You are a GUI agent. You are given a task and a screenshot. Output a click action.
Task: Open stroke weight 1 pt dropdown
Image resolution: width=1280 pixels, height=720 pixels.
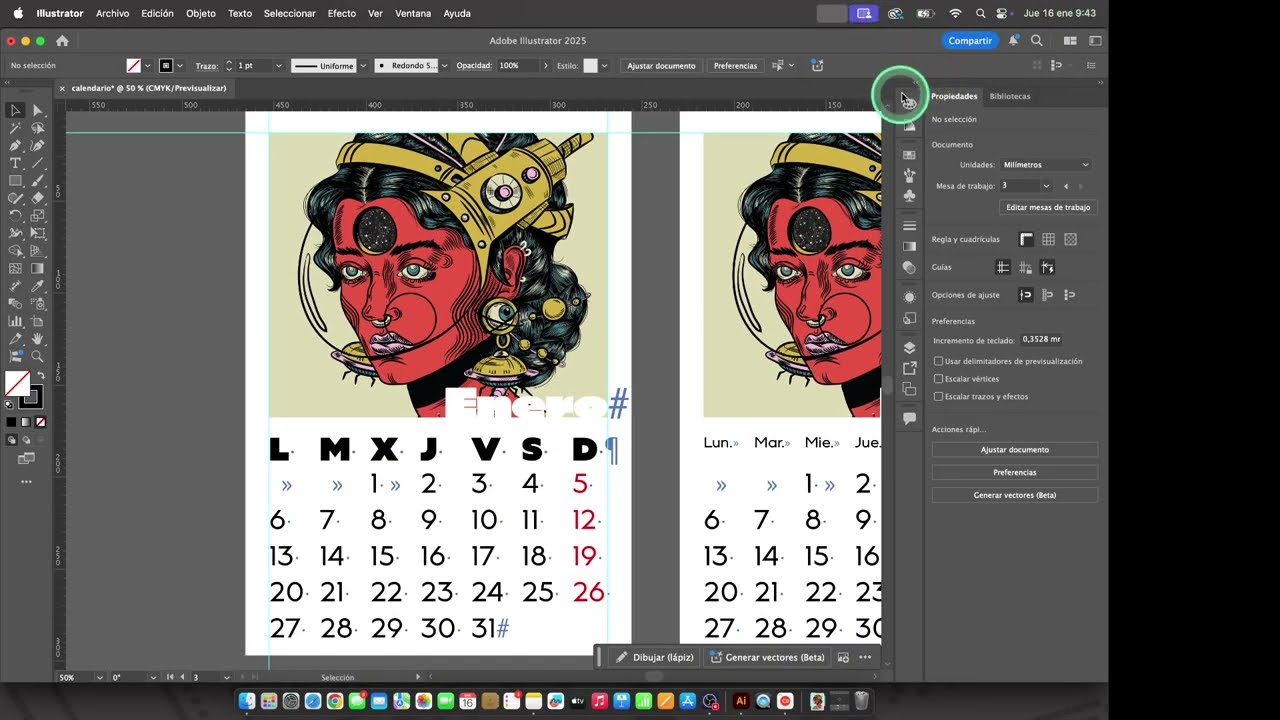278,66
